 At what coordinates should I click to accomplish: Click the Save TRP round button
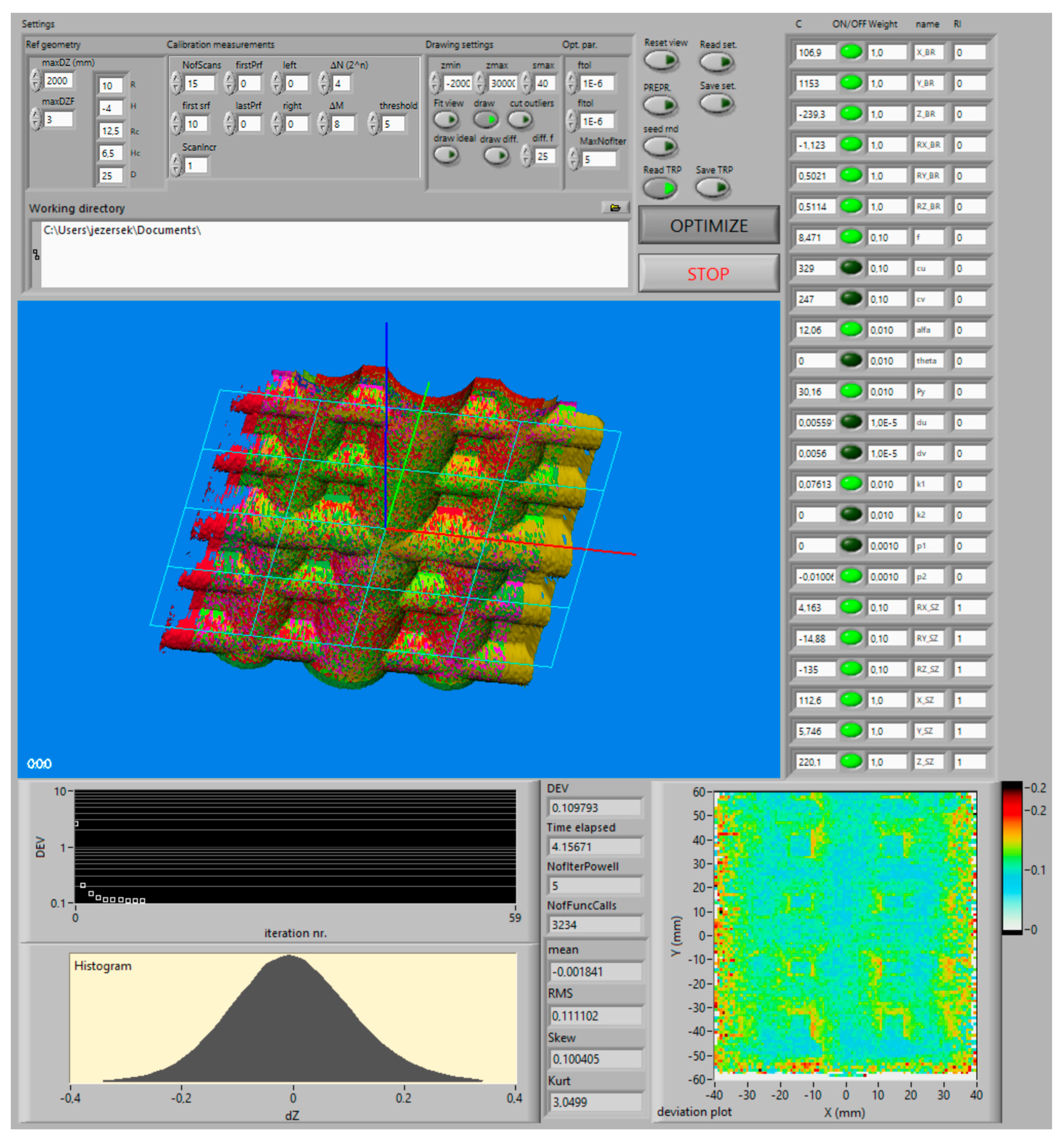[712, 187]
